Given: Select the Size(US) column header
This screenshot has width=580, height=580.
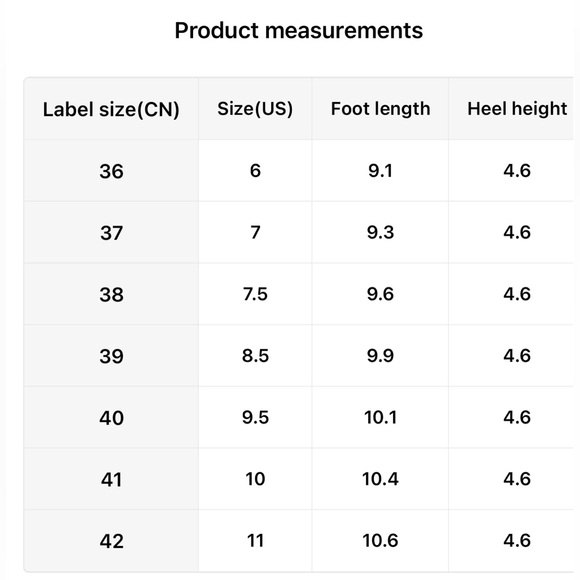Looking at the screenshot, I should [x=255, y=109].
